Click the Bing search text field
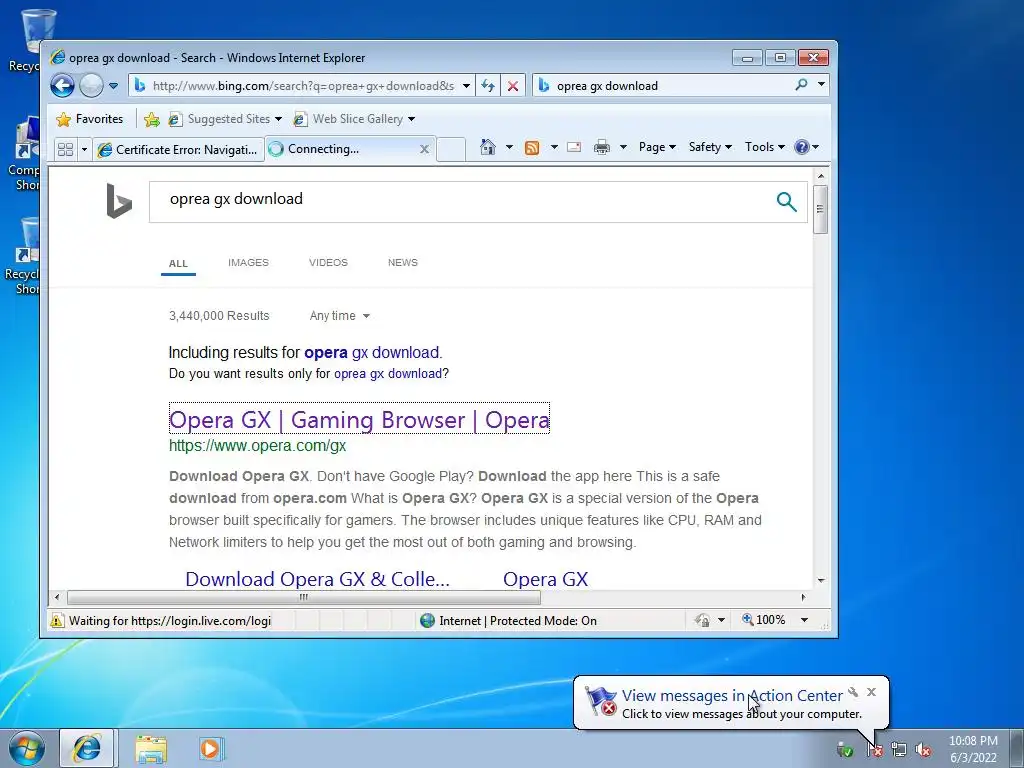Screen dimensions: 1024x768 pos(457,201)
